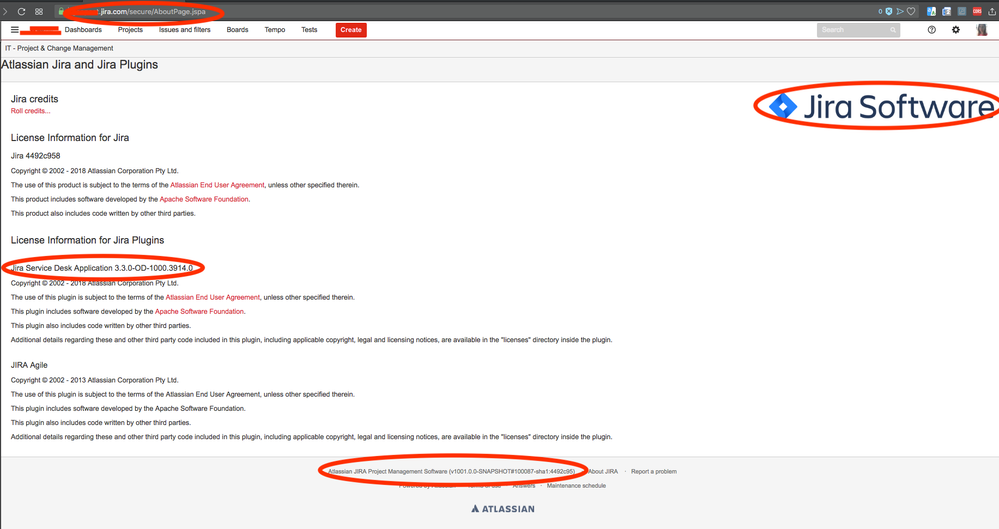Click the red Create button
The height and width of the screenshot is (529, 999).
pyautogui.click(x=351, y=30)
